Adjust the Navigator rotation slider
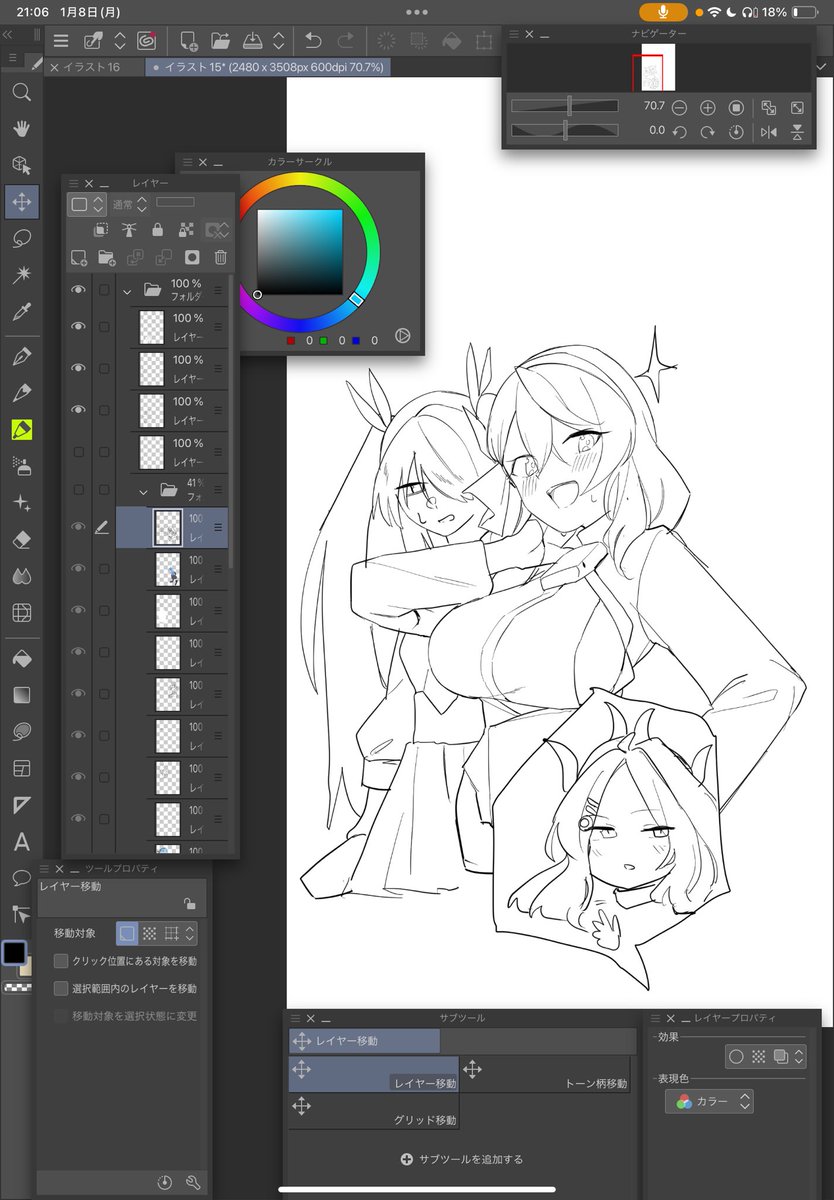This screenshot has height=1200, width=834. click(565, 130)
